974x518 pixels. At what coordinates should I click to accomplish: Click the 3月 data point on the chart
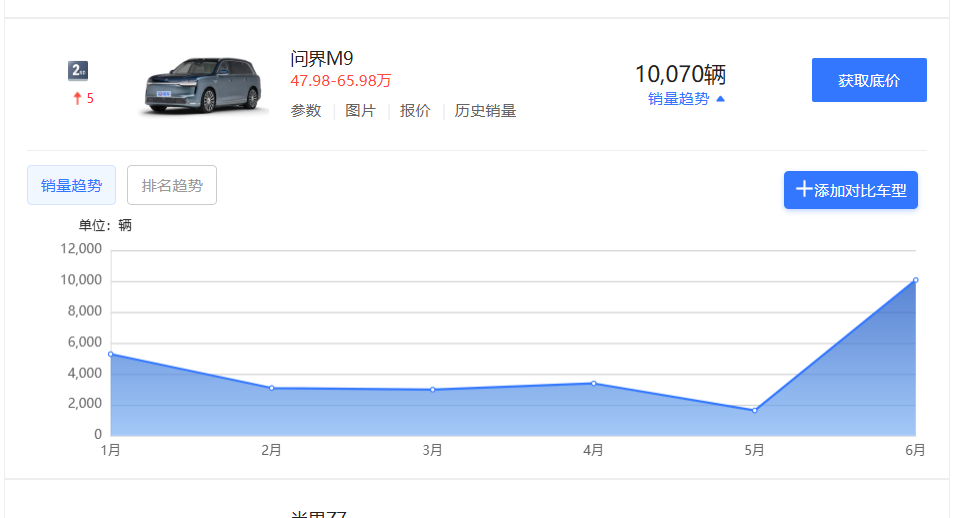coord(433,390)
